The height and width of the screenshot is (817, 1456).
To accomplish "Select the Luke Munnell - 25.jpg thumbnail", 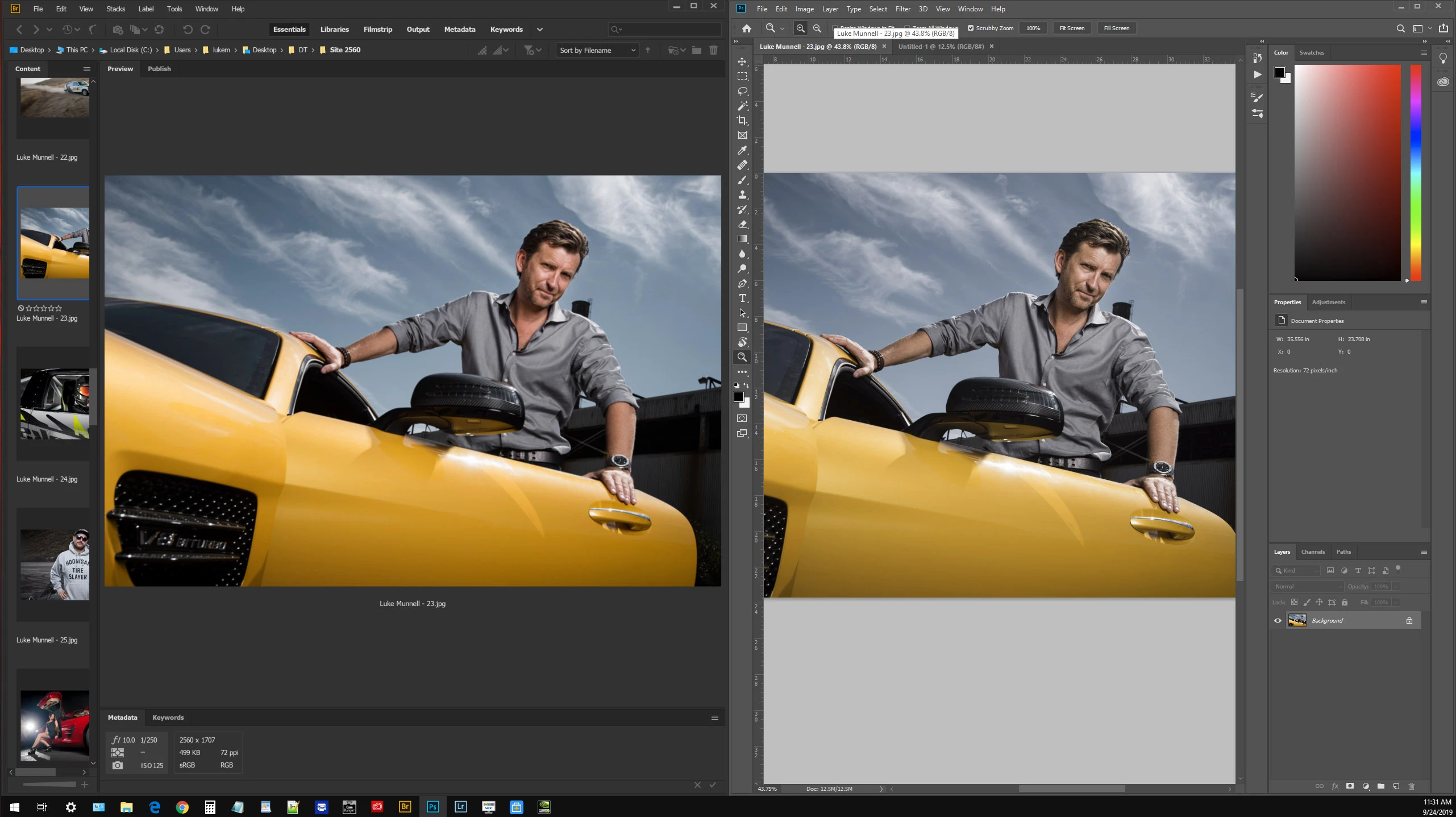I will (x=55, y=565).
